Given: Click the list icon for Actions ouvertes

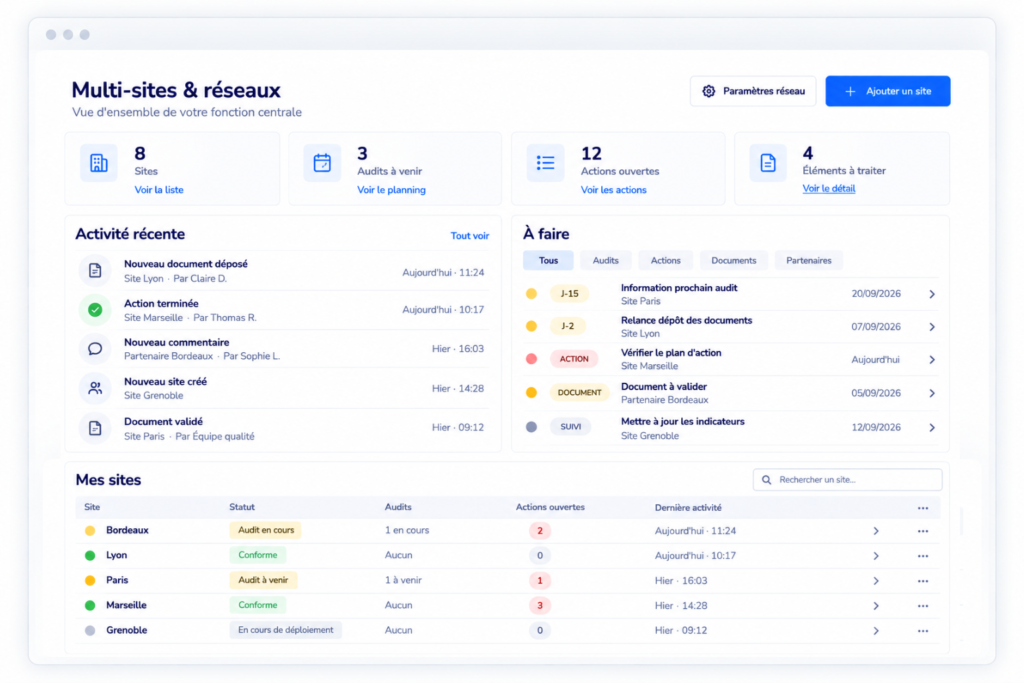Looking at the screenshot, I should 545,163.
